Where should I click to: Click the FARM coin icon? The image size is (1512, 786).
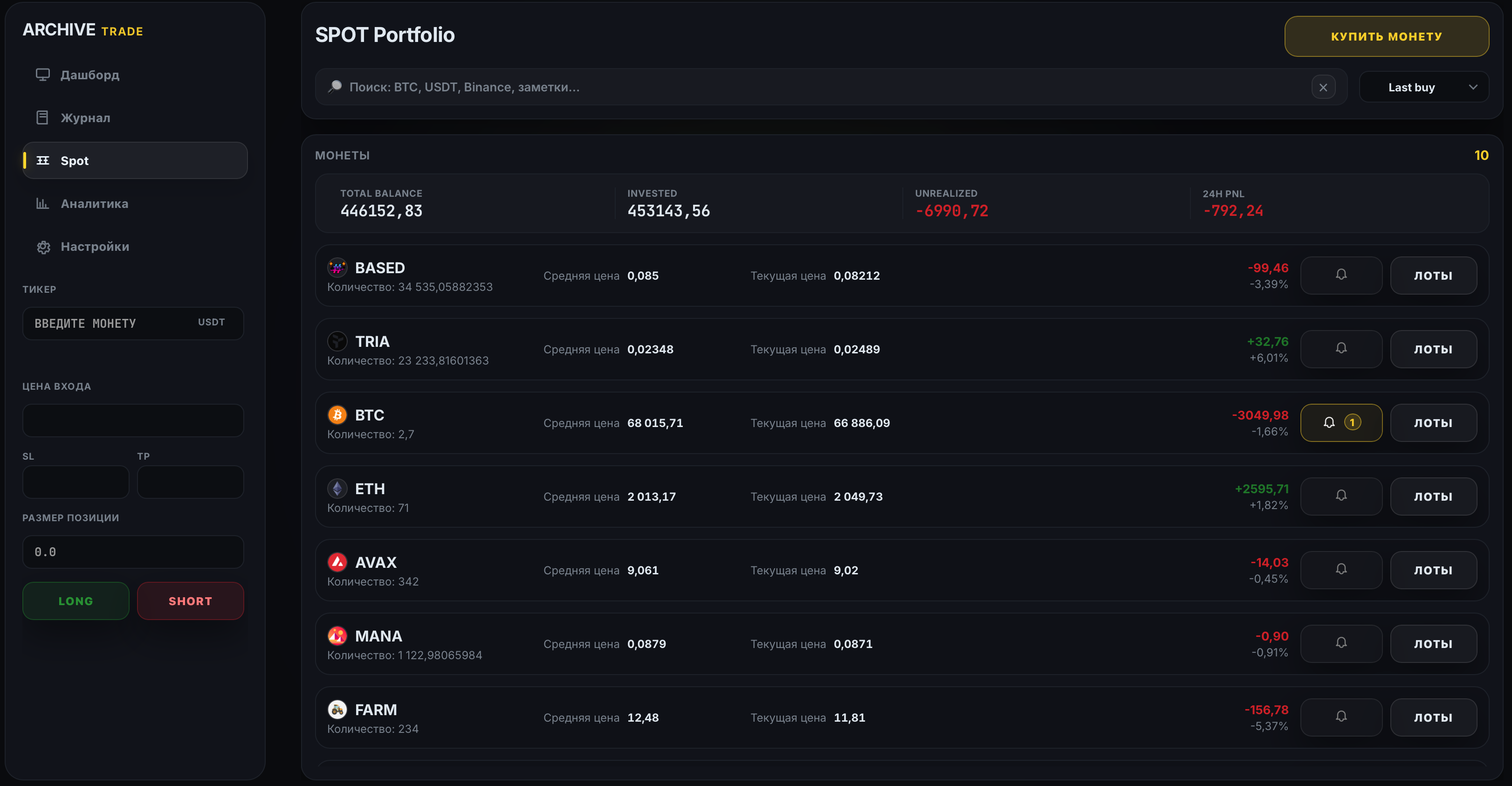coord(337,710)
